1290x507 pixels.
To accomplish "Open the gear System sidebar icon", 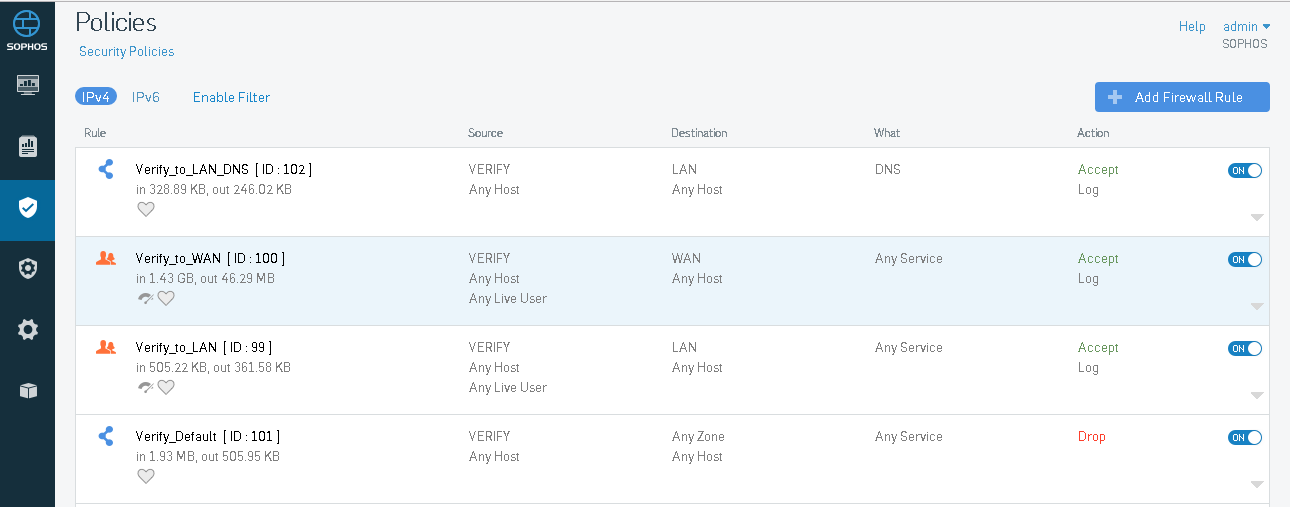I will point(27,329).
